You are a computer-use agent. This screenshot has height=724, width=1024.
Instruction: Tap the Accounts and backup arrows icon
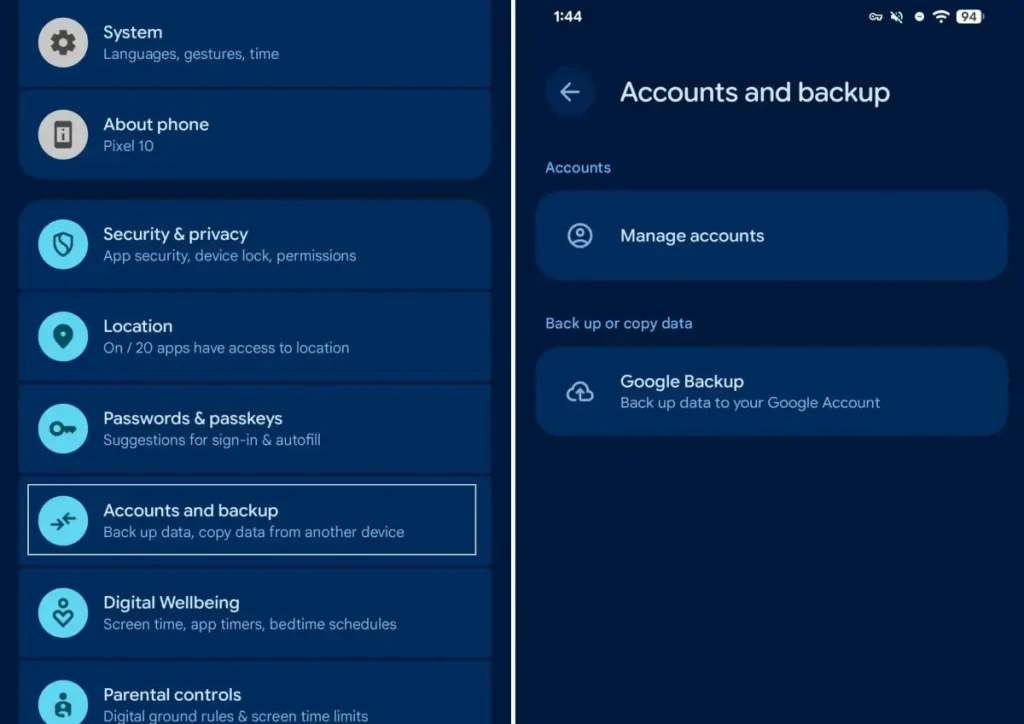(63, 521)
